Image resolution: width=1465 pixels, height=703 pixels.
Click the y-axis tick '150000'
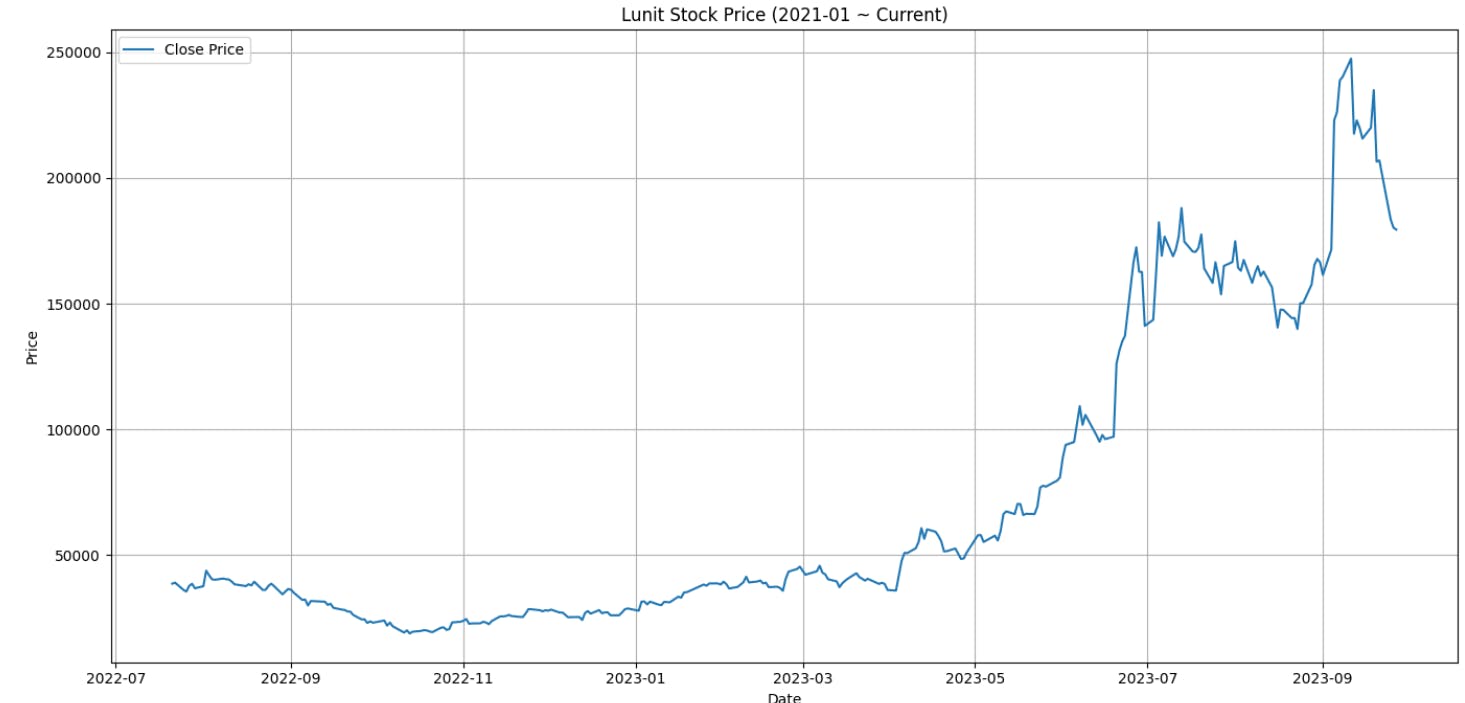coord(73,304)
